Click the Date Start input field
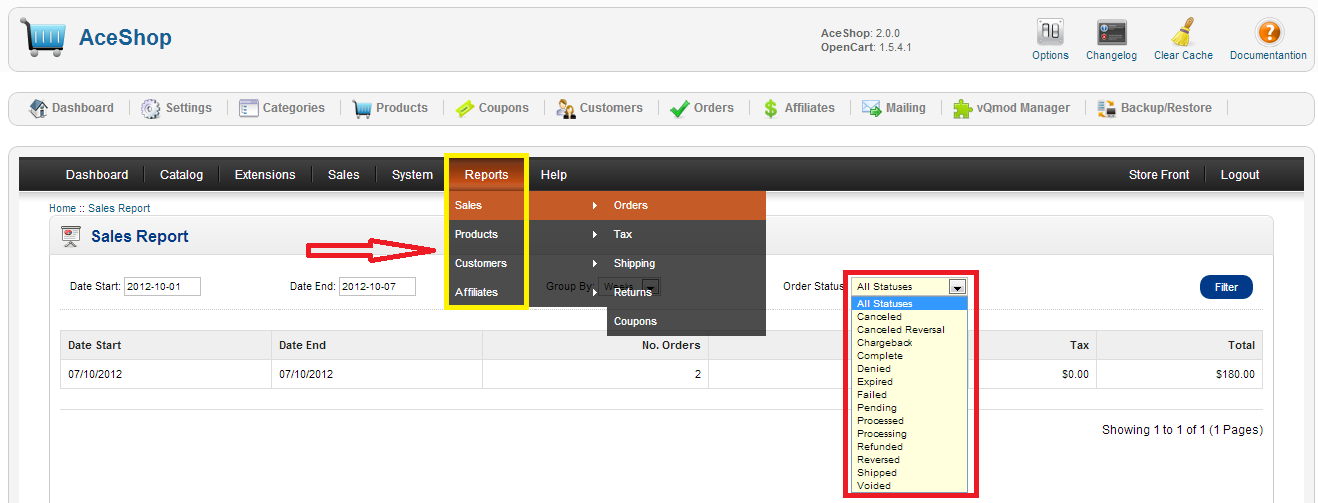The height and width of the screenshot is (503, 1318). [x=162, y=287]
